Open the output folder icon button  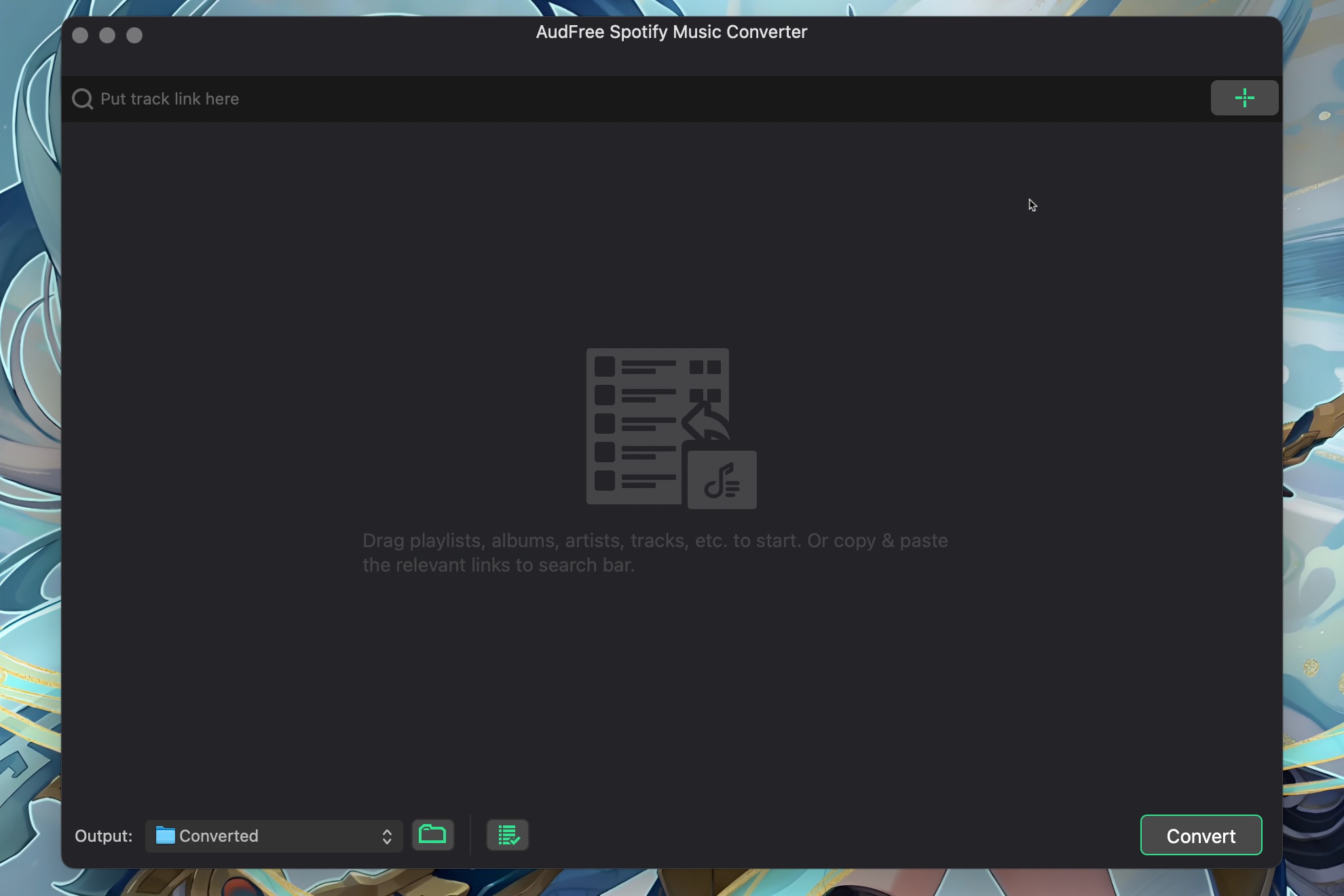pyautogui.click(x=432, y=834)
